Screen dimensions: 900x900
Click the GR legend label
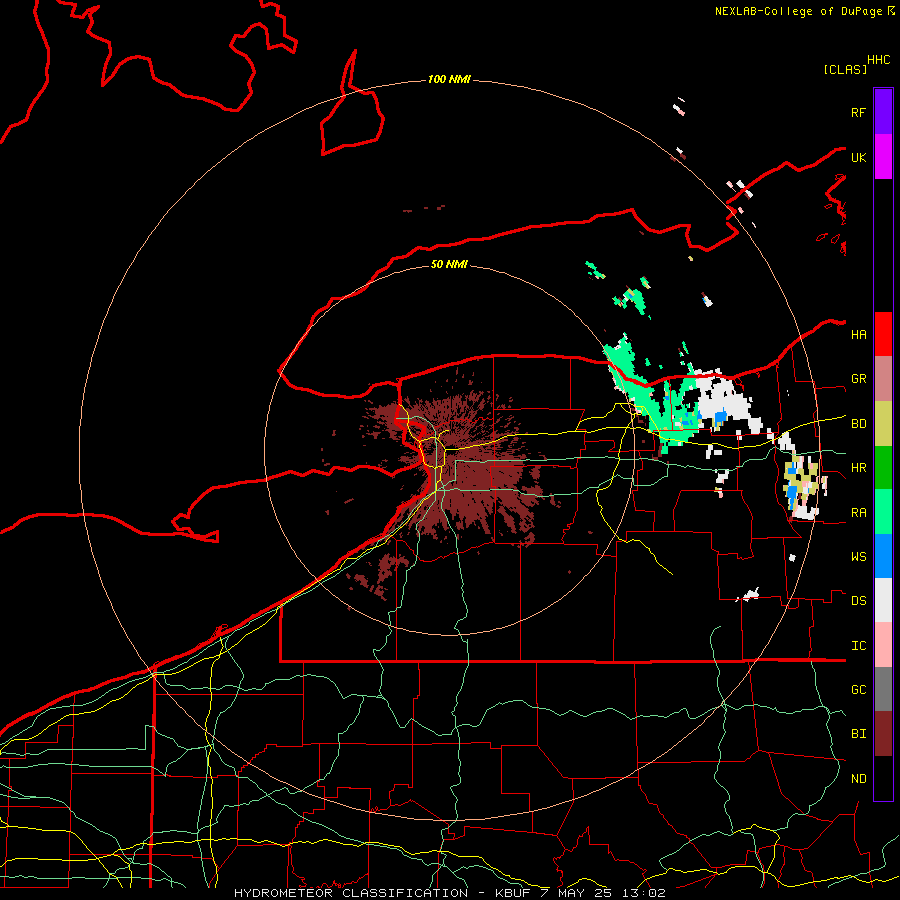(858, 379)
